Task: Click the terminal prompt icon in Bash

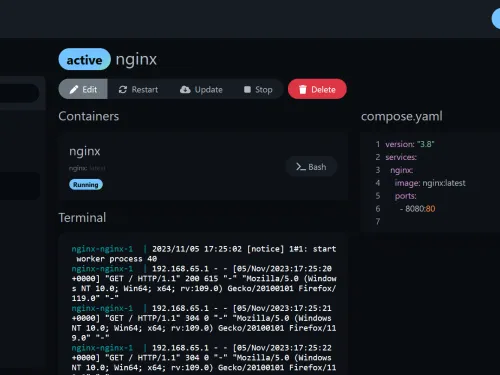Action: pos(301,167)
